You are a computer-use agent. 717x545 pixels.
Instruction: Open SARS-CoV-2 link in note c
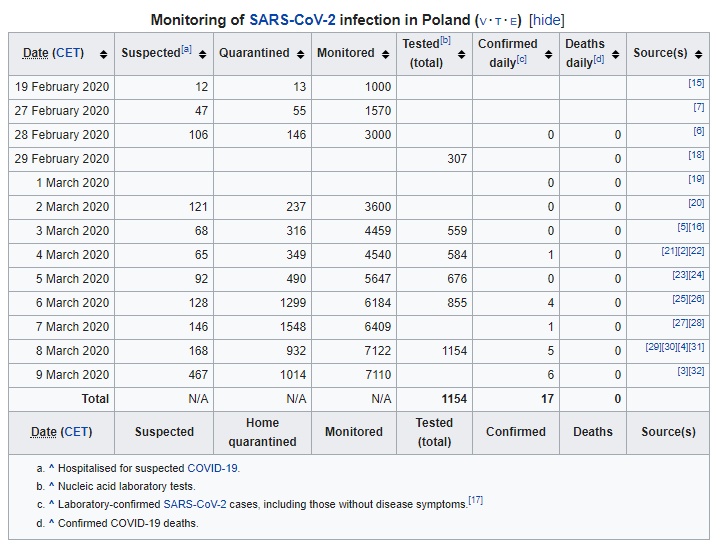195,504
